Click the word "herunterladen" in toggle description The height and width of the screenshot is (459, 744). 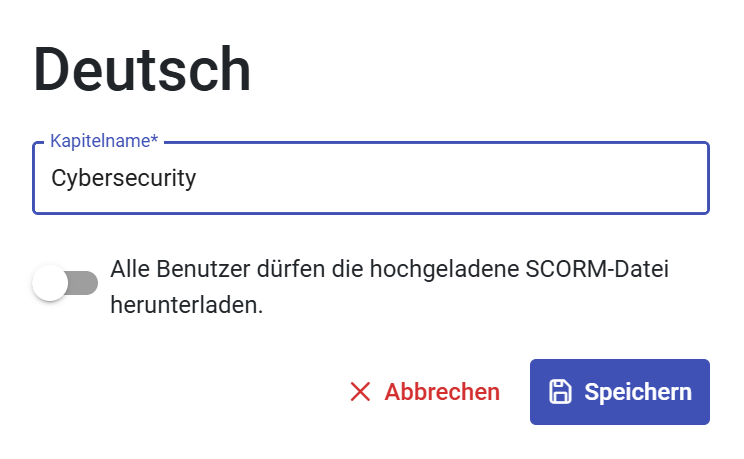(185, 306)
